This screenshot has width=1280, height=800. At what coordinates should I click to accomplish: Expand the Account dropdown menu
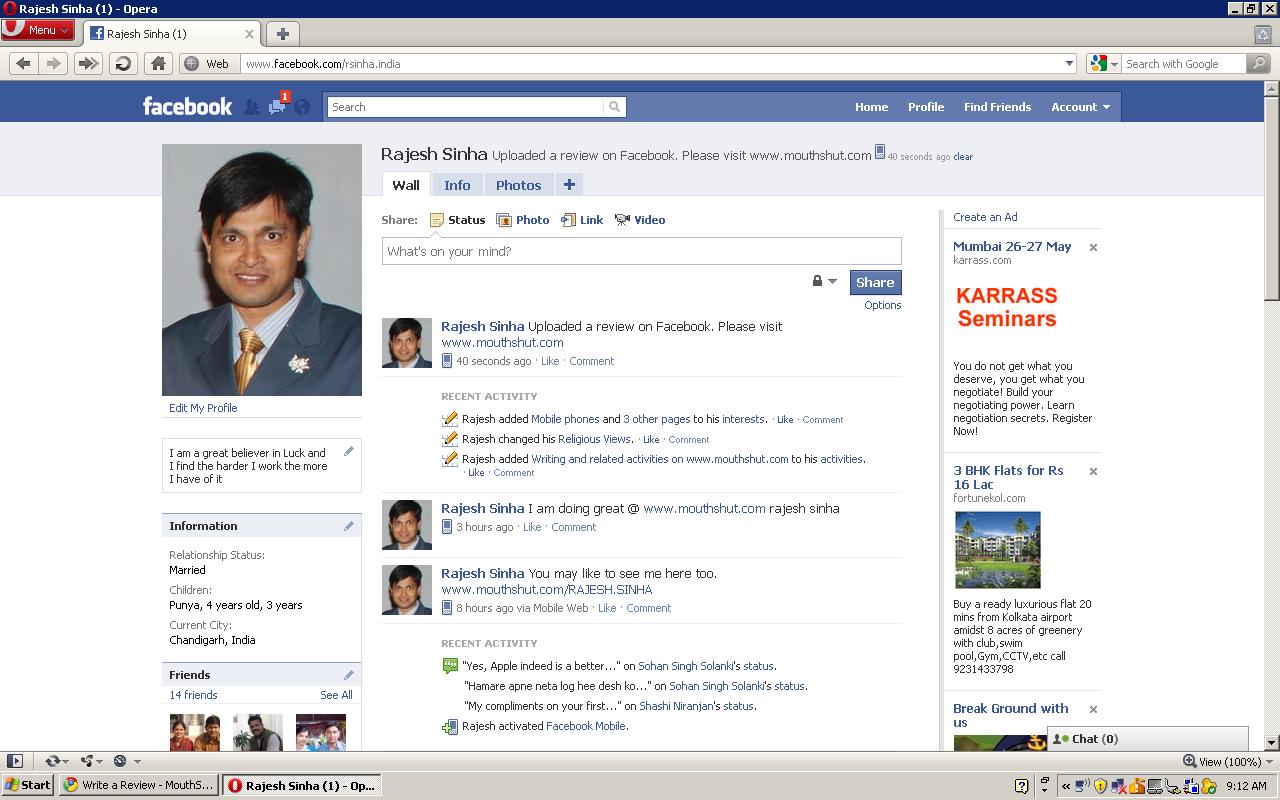[x=1080, y=107]
